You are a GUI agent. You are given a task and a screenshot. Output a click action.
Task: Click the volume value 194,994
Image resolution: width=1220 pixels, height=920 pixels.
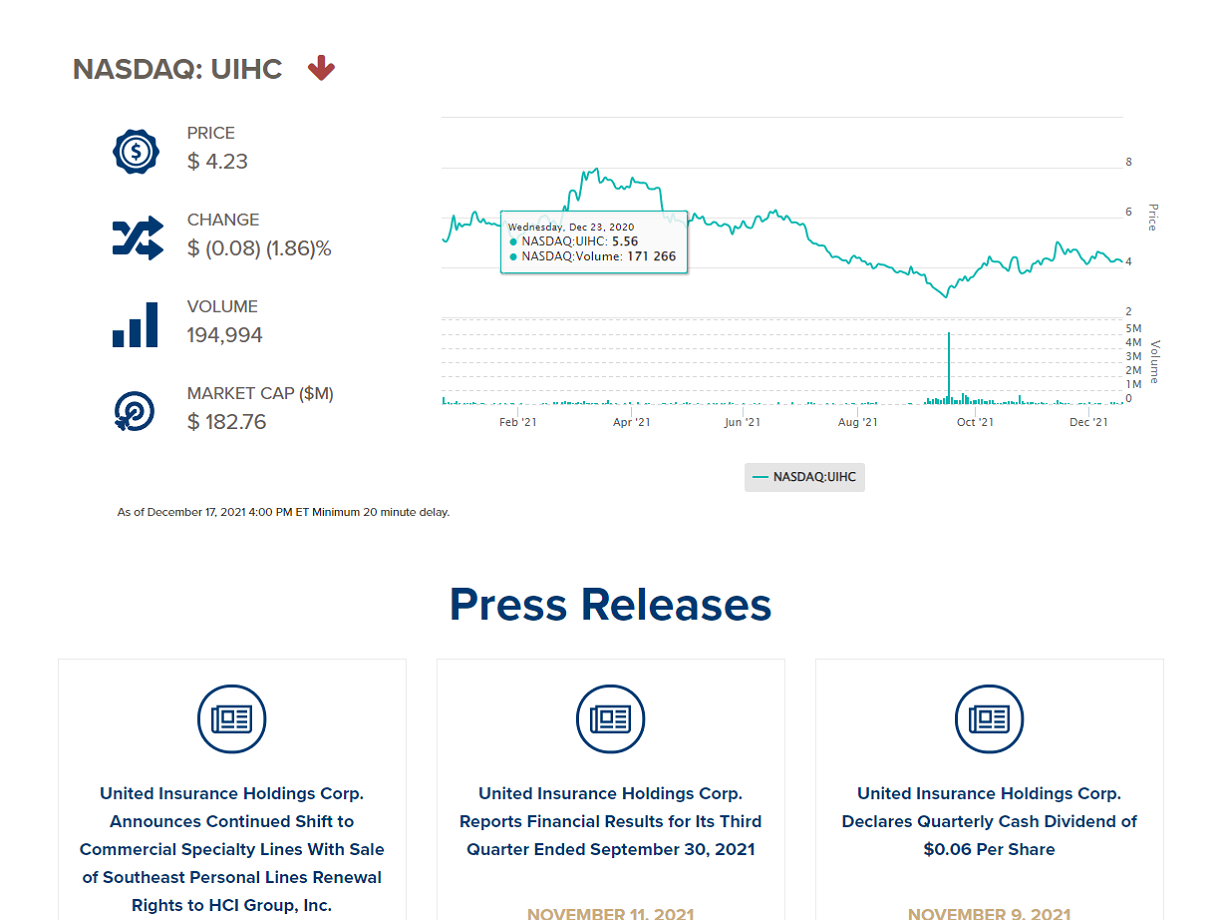click(225, 335)
